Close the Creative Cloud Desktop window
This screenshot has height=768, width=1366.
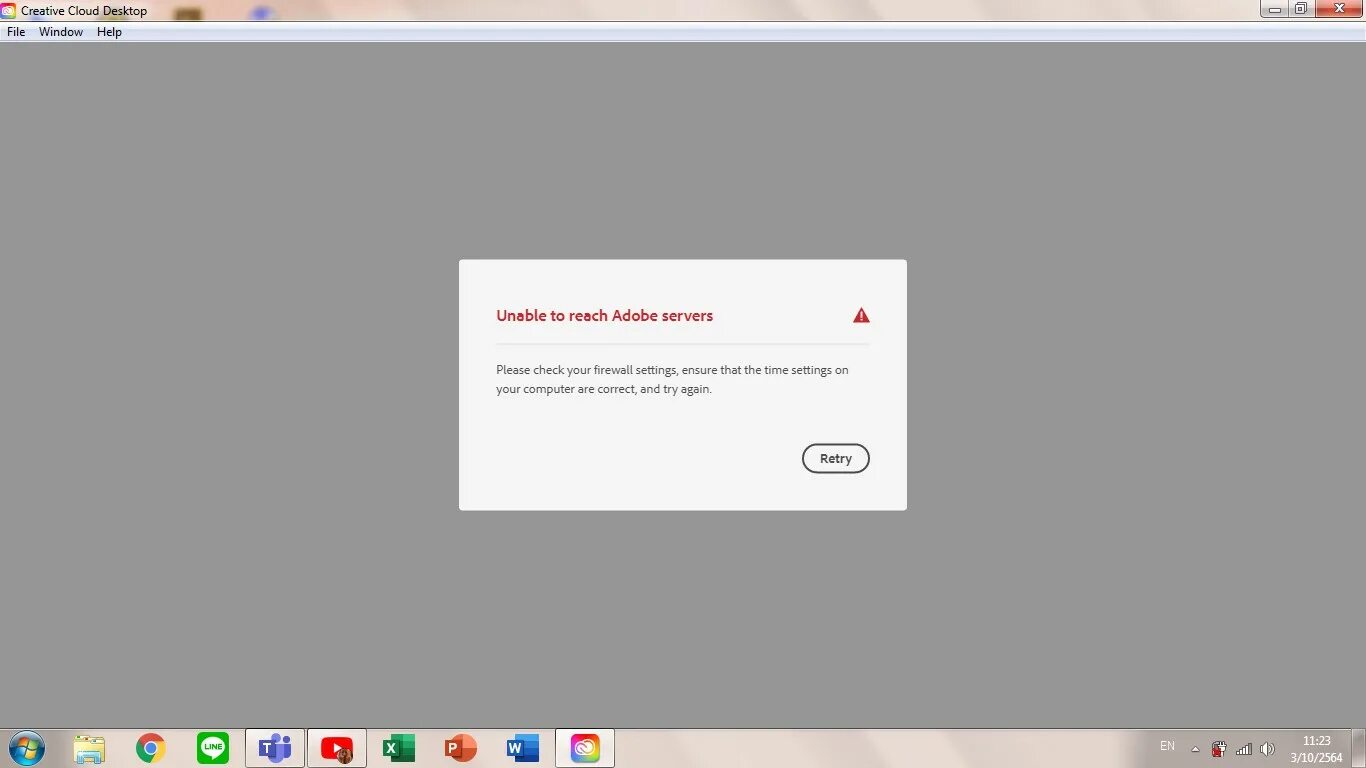tap(1337, 9)
